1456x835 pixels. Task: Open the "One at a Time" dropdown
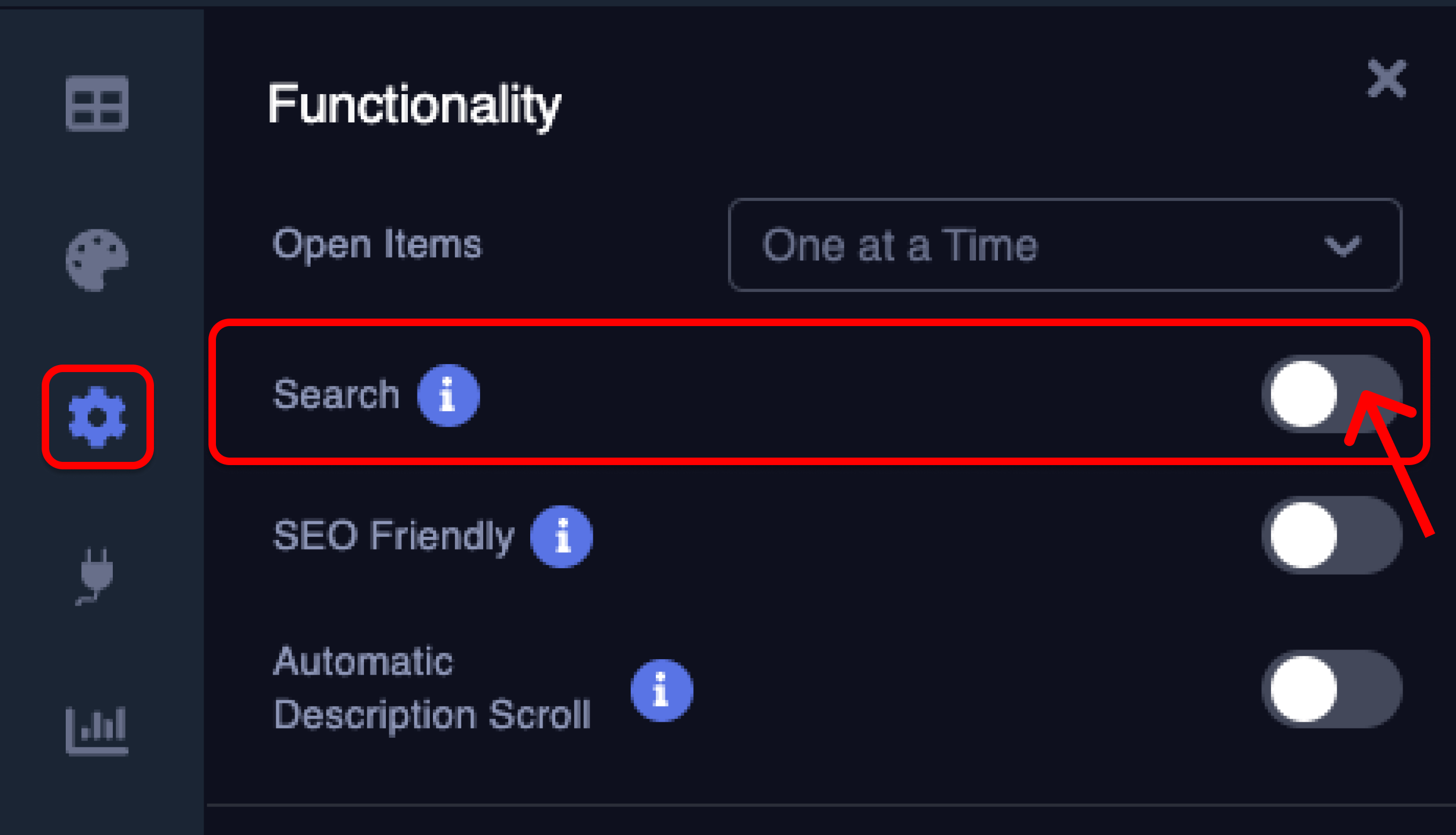click(x=1064, y=245)
